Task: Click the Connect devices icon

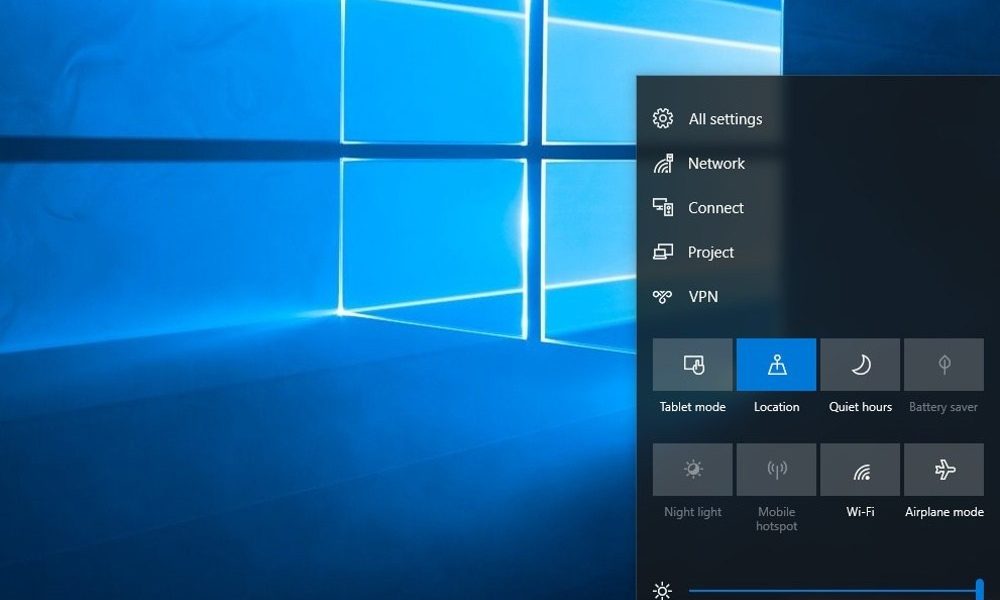Action: pyautogui.click(x=663, y=207)
